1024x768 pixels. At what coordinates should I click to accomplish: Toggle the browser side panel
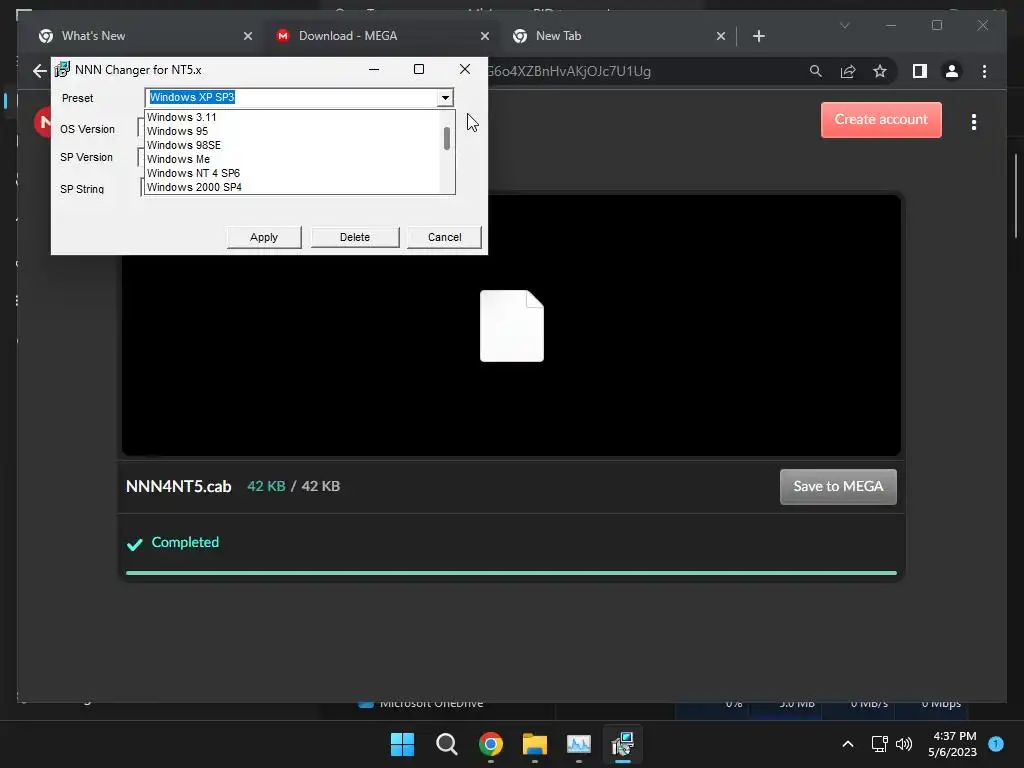pos(920,71)
